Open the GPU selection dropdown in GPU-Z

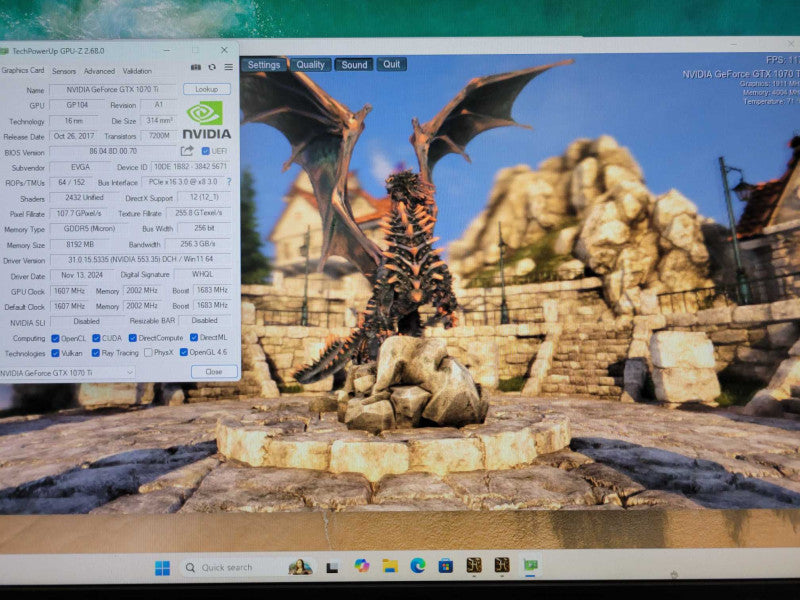(x=67, y=373)
